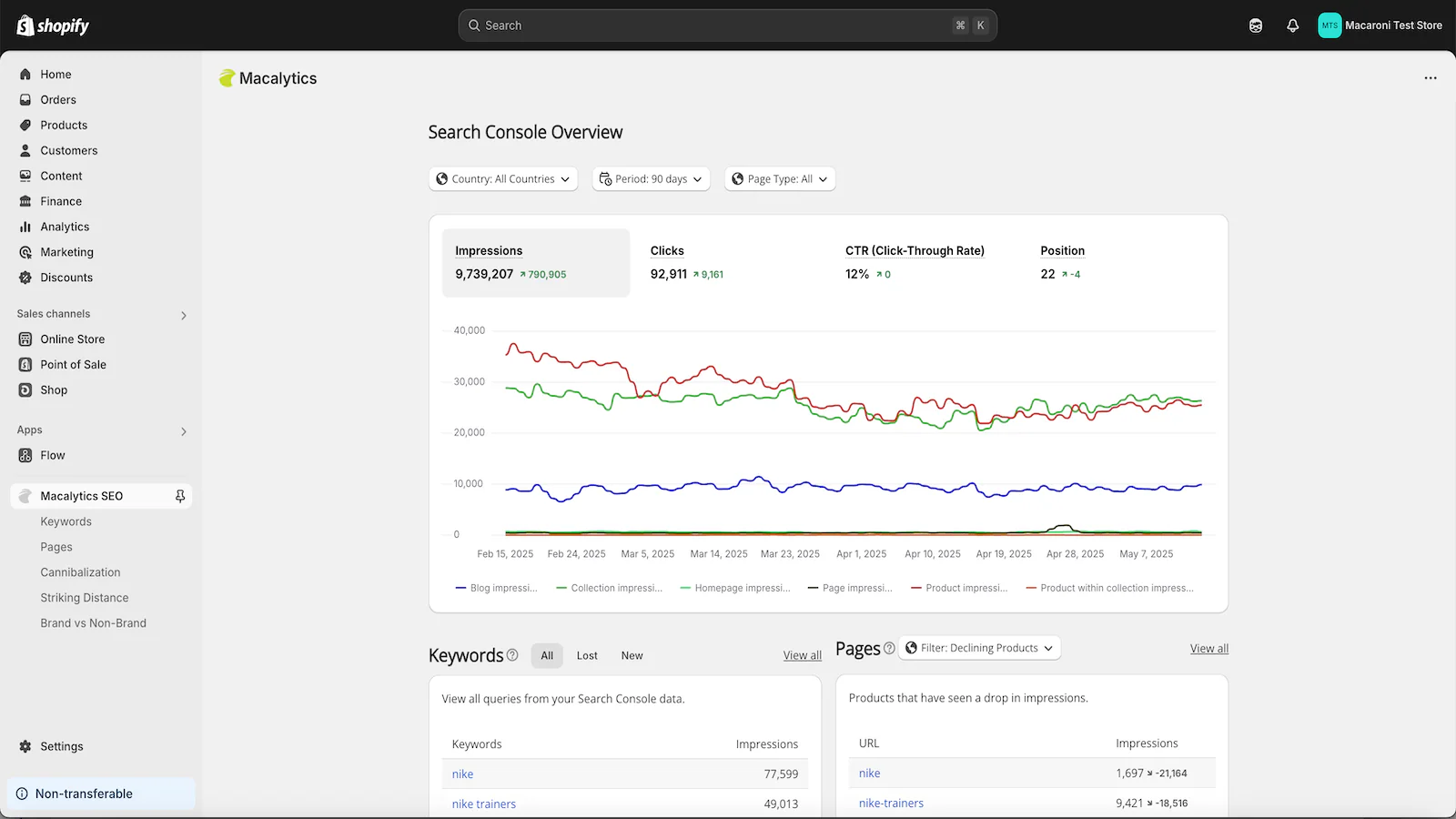
Task: Select Macalytics SEO in sidebar
Action: point(101,496)
